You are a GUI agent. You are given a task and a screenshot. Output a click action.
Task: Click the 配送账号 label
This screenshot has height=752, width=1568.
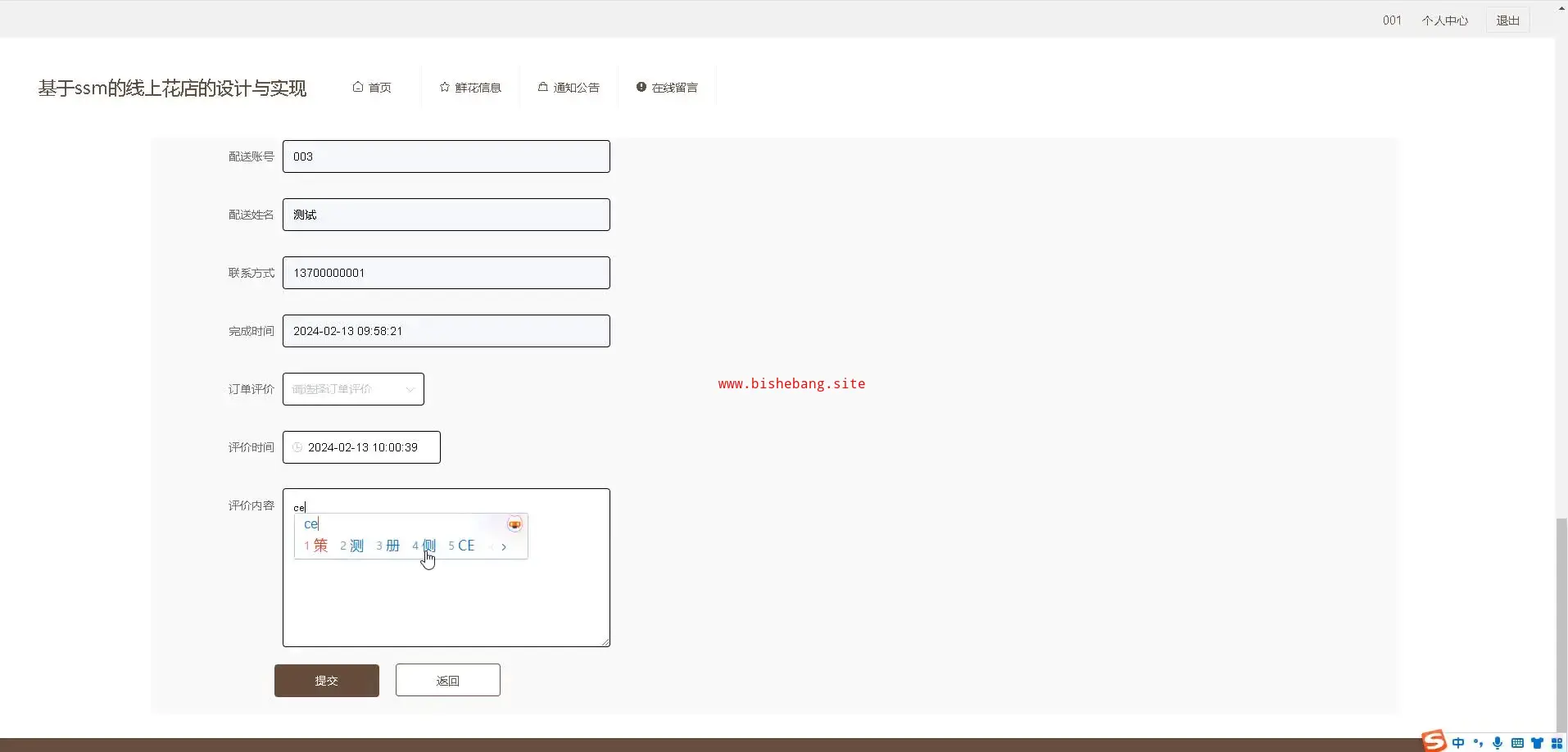click(252, 156)
